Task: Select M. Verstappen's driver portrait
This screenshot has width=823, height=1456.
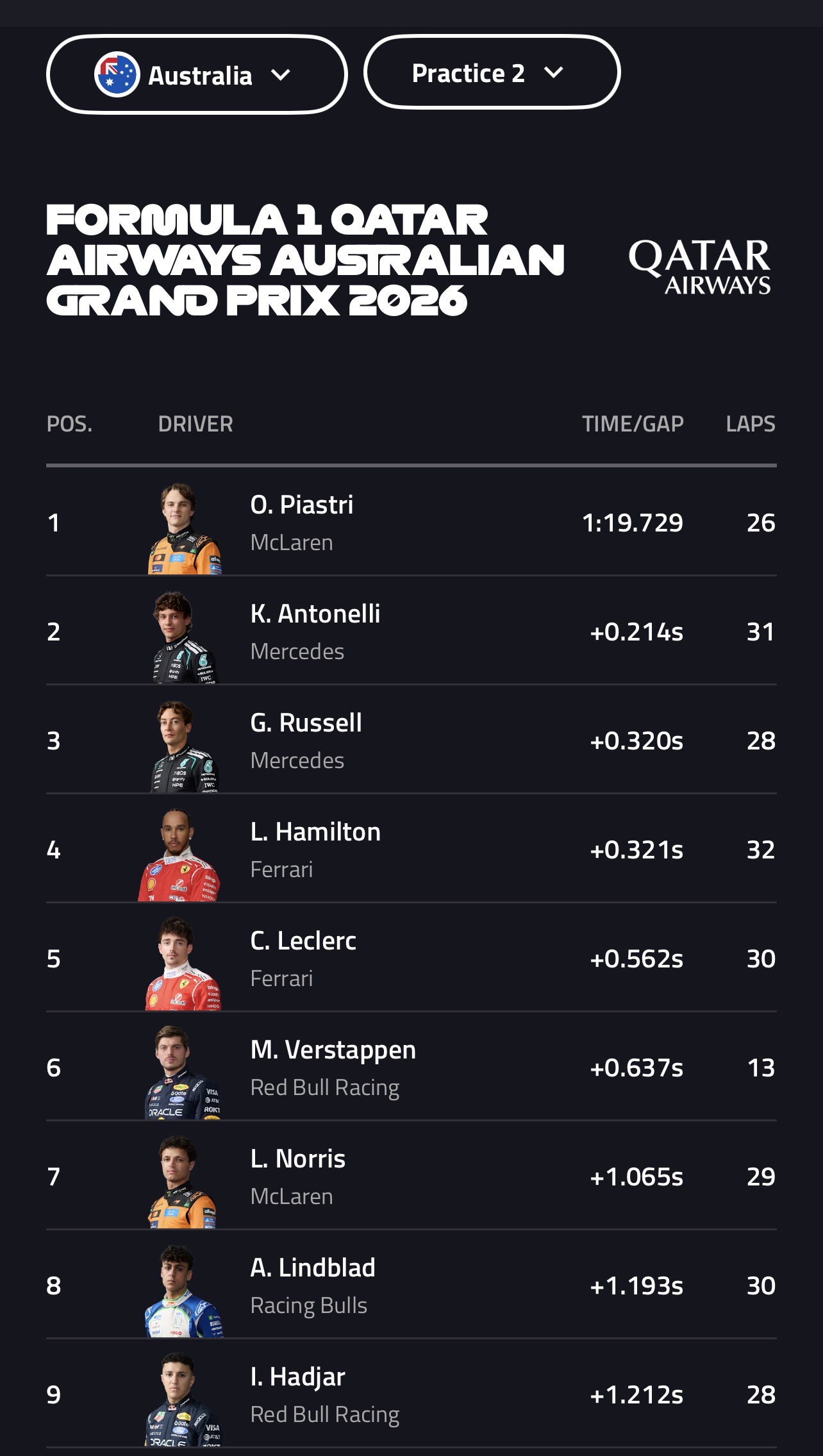Action: (183, 1074)
